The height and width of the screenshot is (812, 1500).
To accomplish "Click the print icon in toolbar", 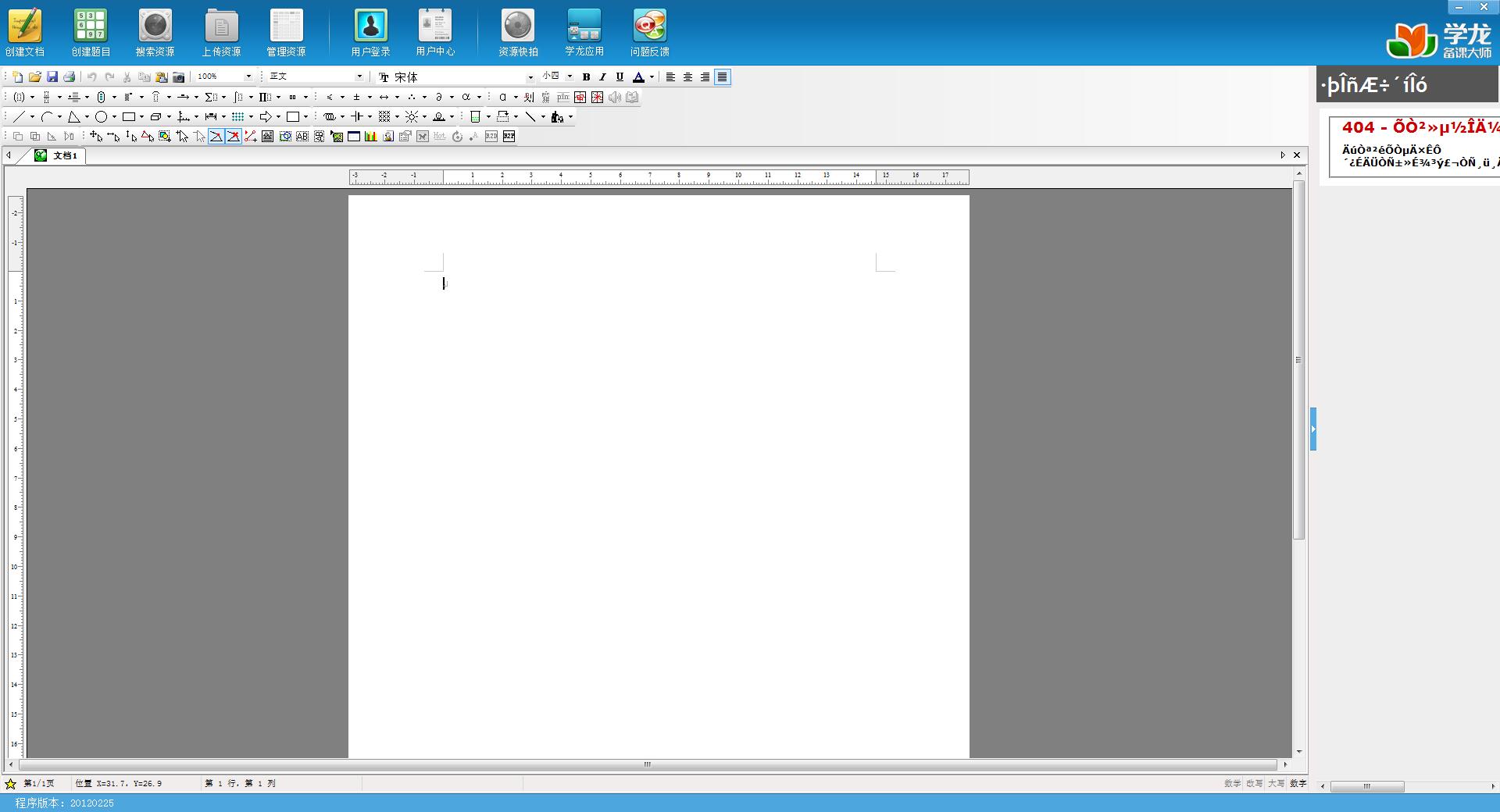I will pyautogui.click(x=70, y=77).
